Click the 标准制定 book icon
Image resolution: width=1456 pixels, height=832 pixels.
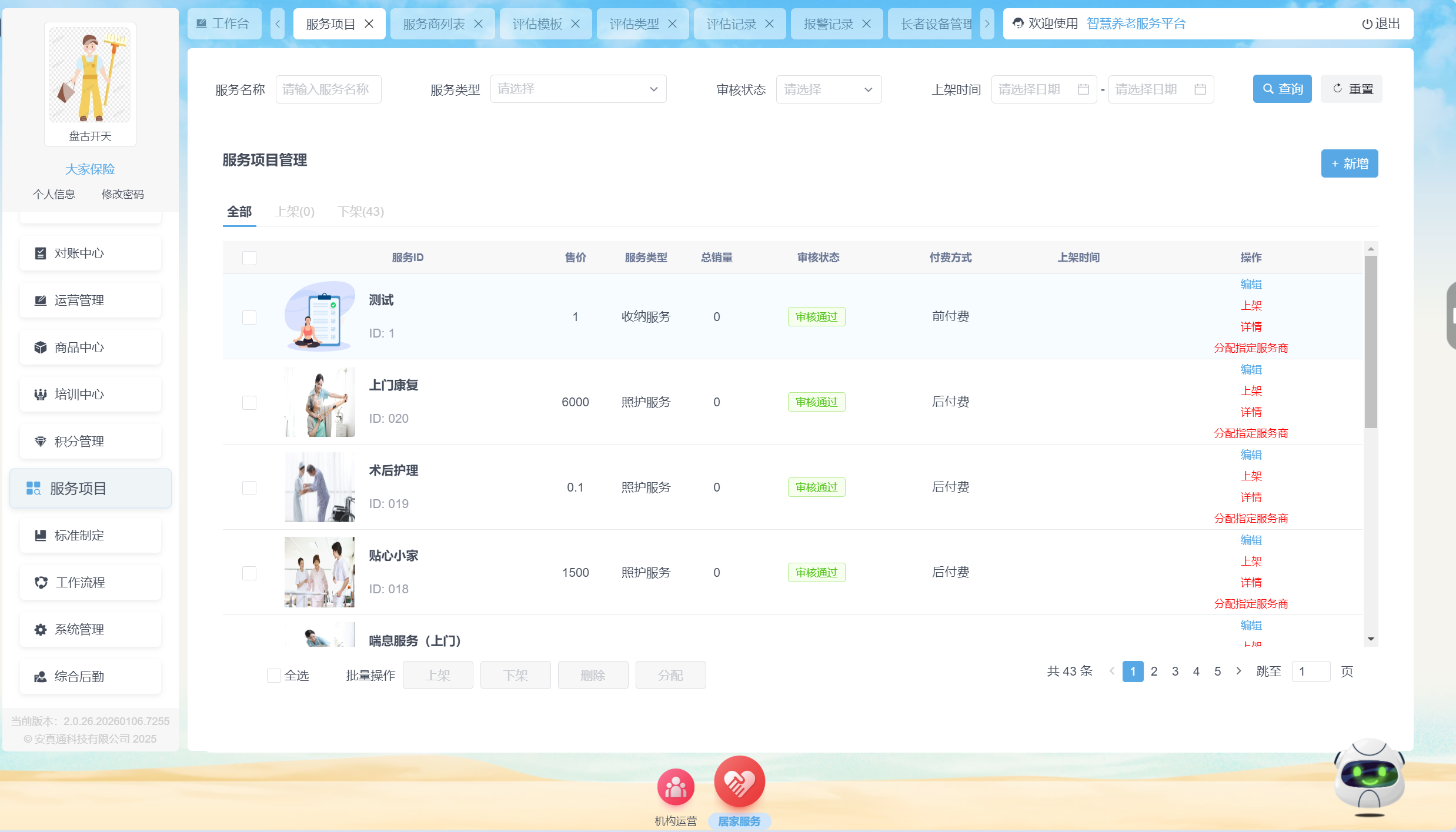[x=40, y=536]
